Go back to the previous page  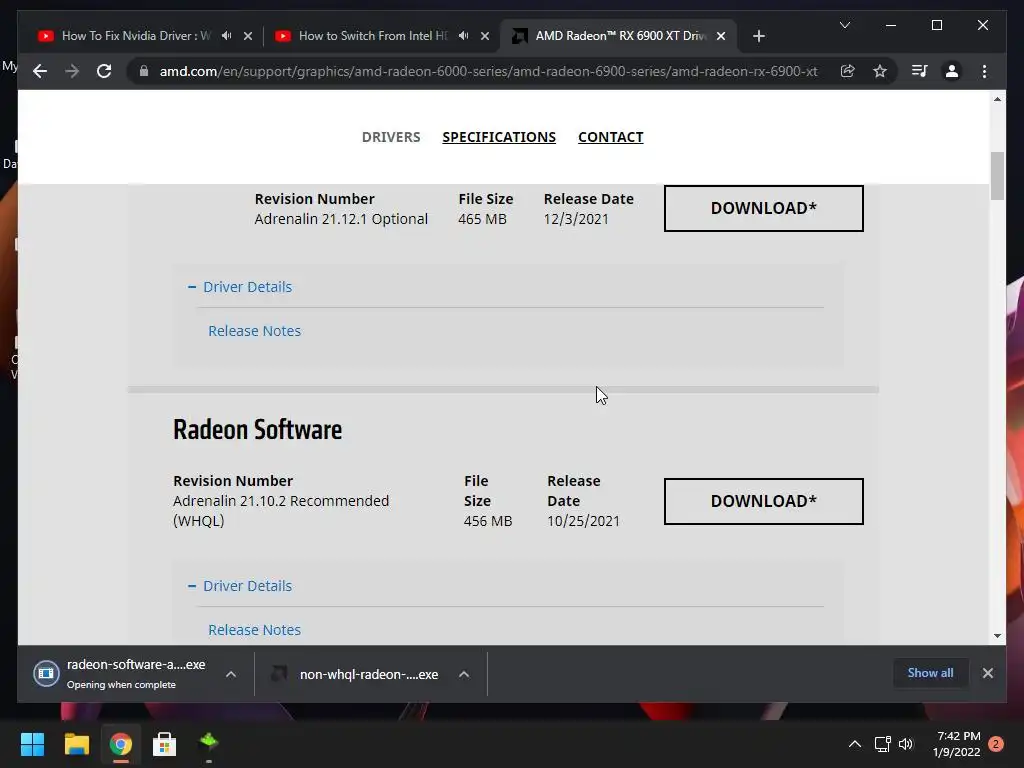pos(40,71)
